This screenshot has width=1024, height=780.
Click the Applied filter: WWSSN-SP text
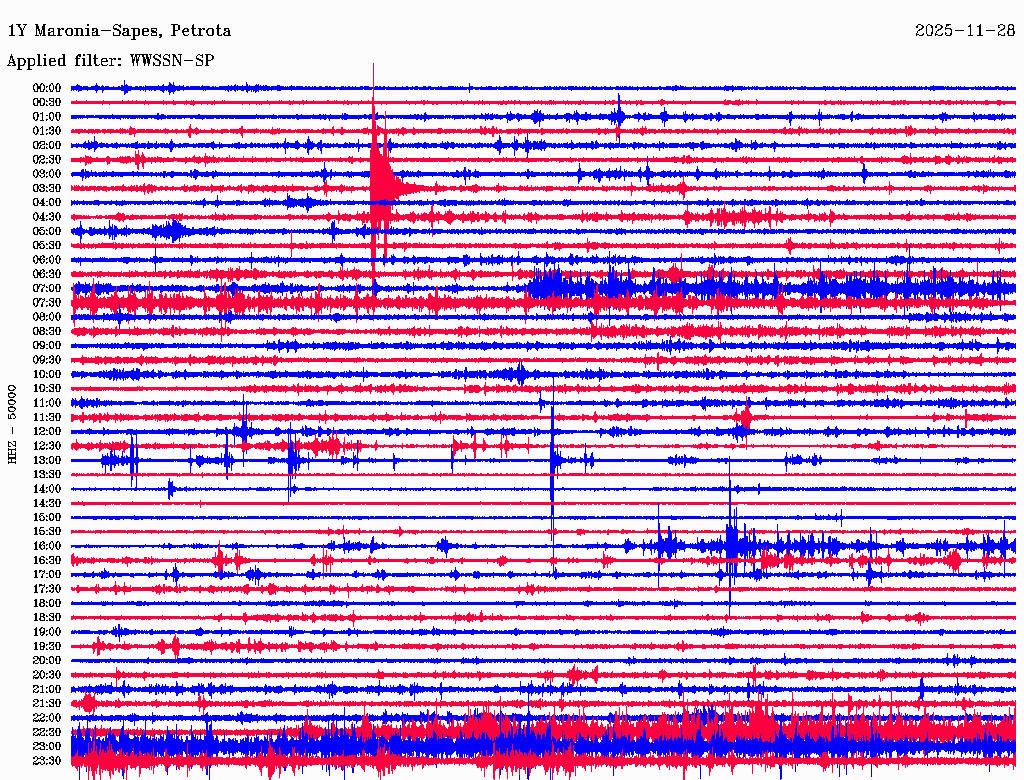pyautogui.click(x=110, y=61)
